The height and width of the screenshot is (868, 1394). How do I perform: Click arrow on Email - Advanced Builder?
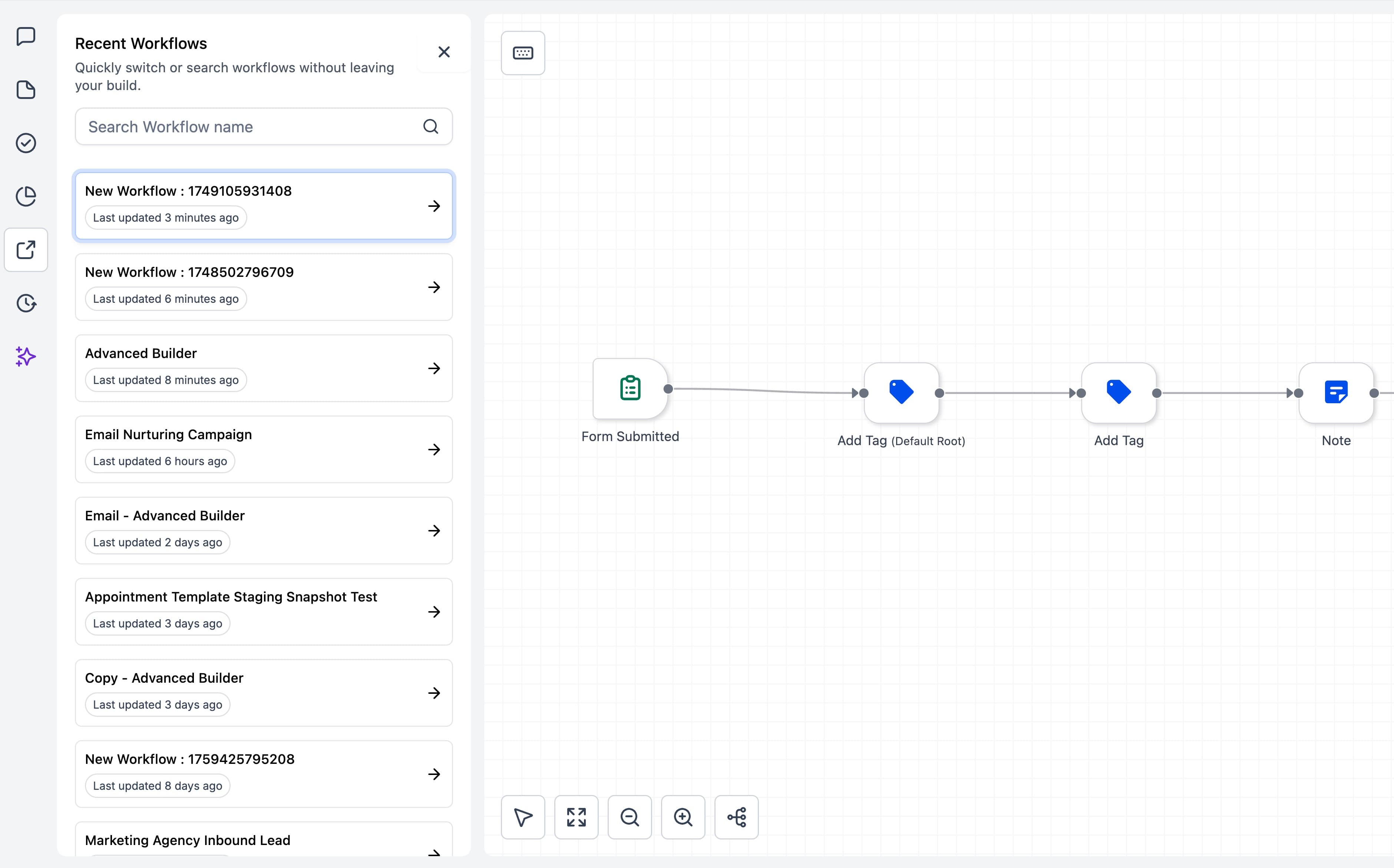434,531
